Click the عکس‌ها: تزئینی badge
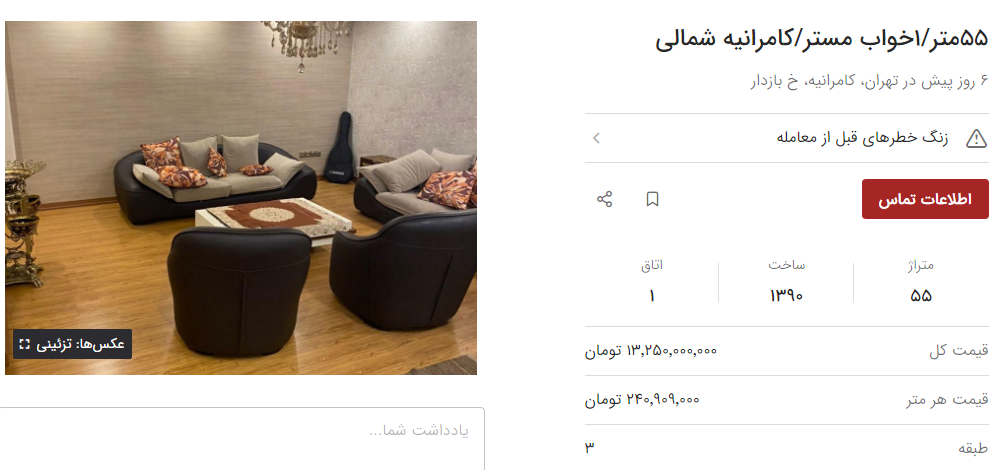 pyautogui.click(x=73, y=345)
